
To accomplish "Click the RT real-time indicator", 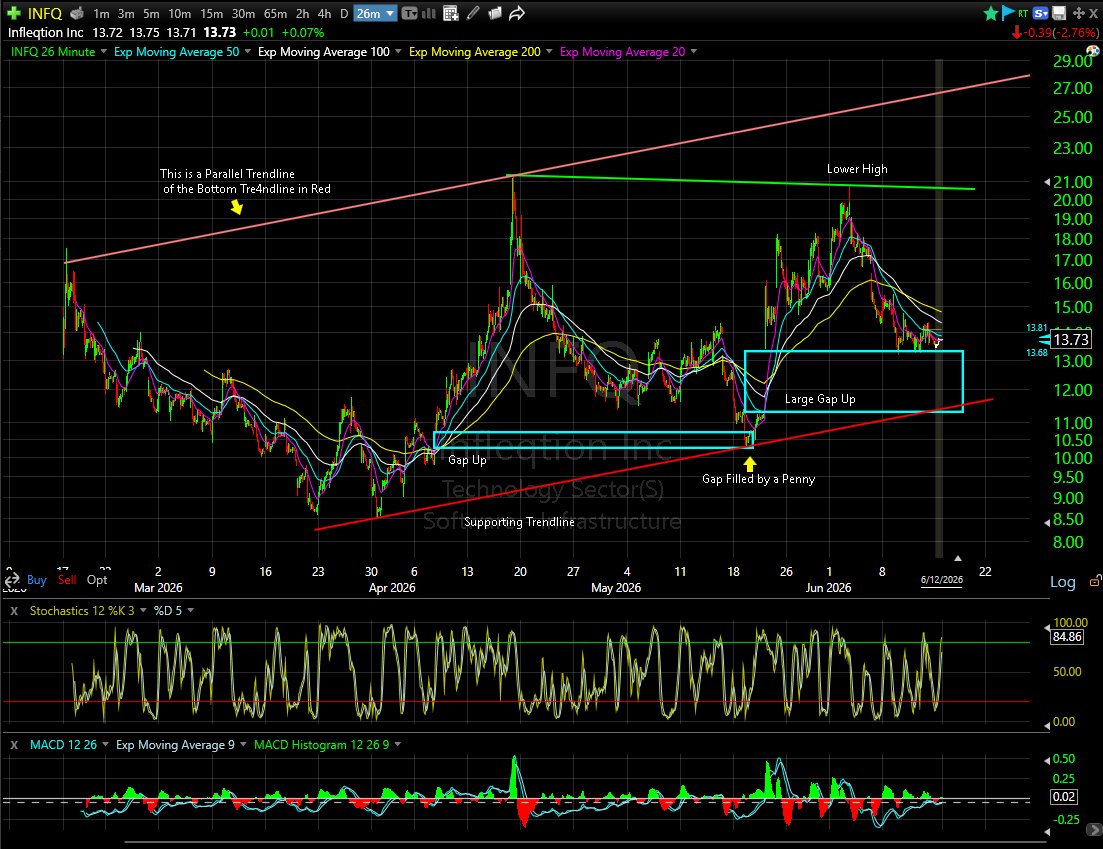I will click(1023, 13).
